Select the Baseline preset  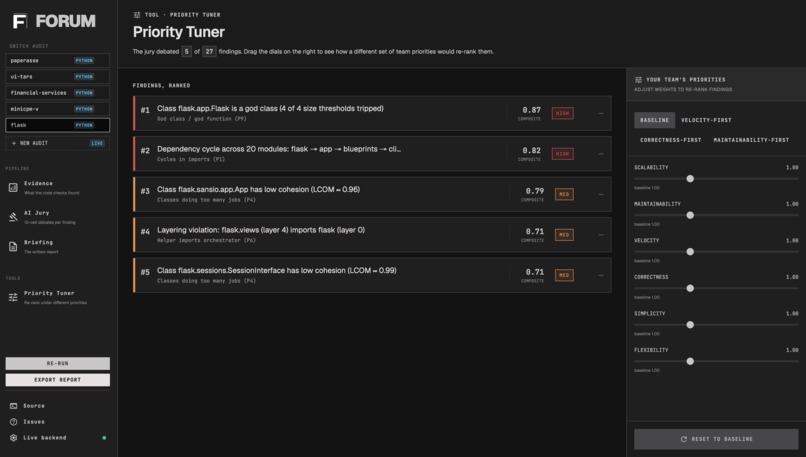click(x=654, y=120)
